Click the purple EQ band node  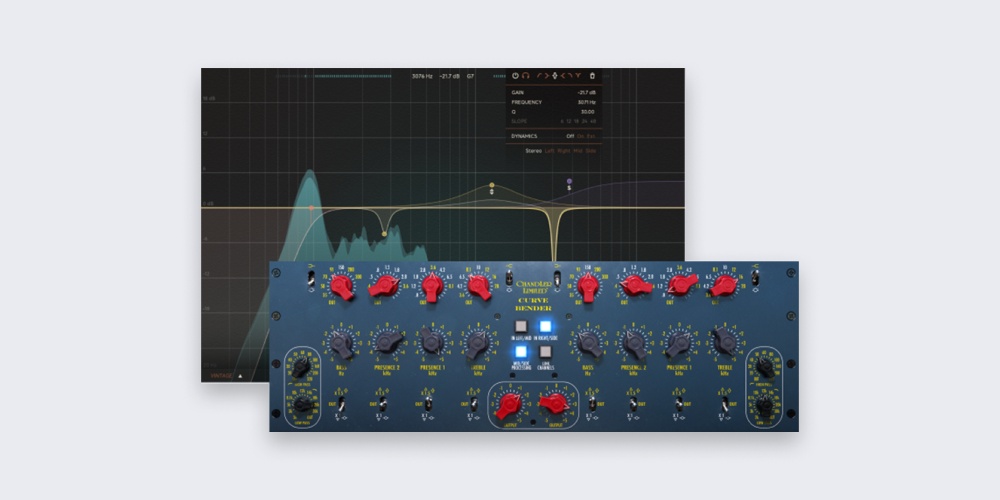[x=569, y=181]
